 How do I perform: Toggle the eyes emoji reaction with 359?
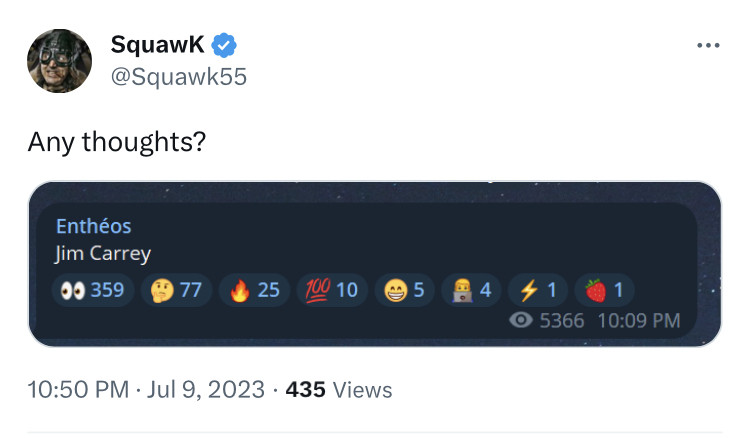pyautogui.click(x=93, y=290)
